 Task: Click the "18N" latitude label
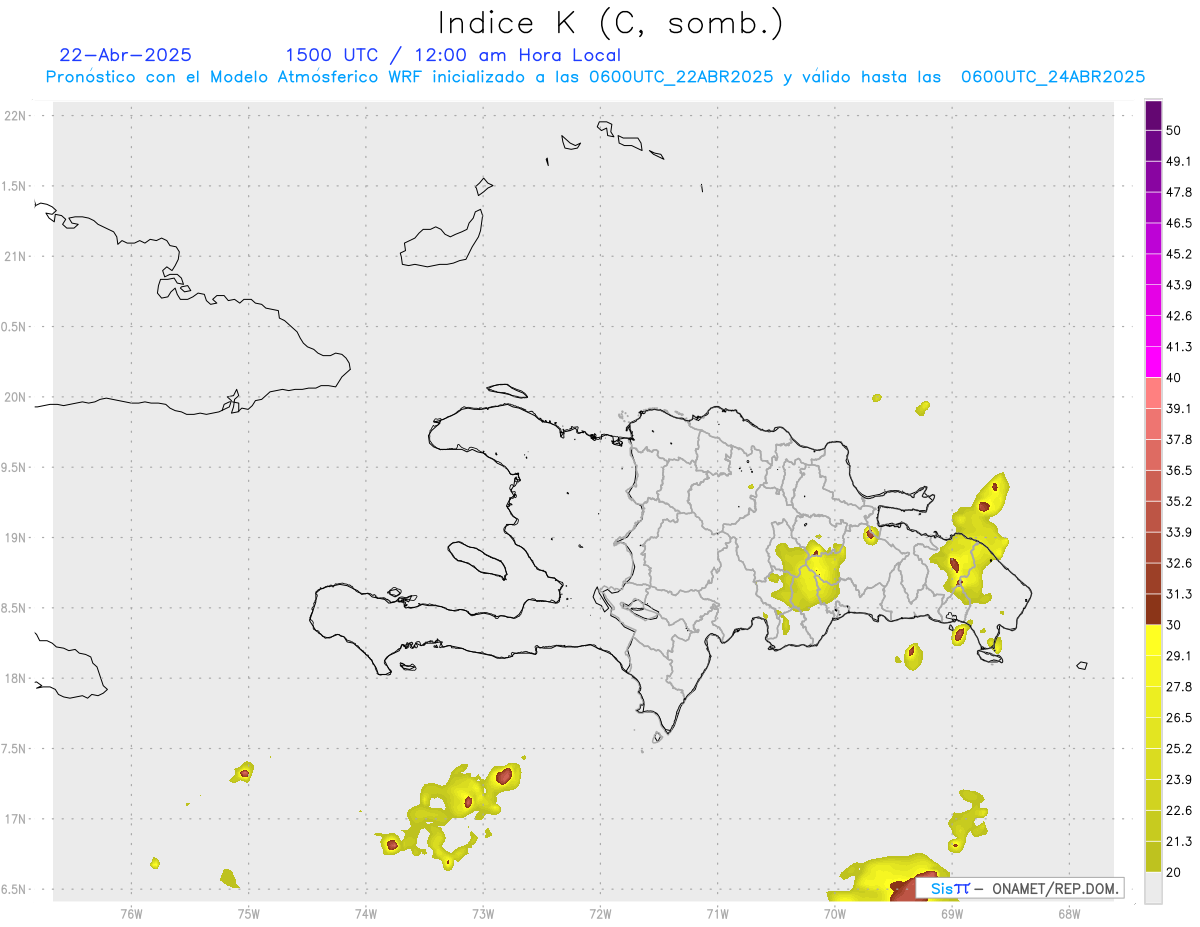point(15,678)
